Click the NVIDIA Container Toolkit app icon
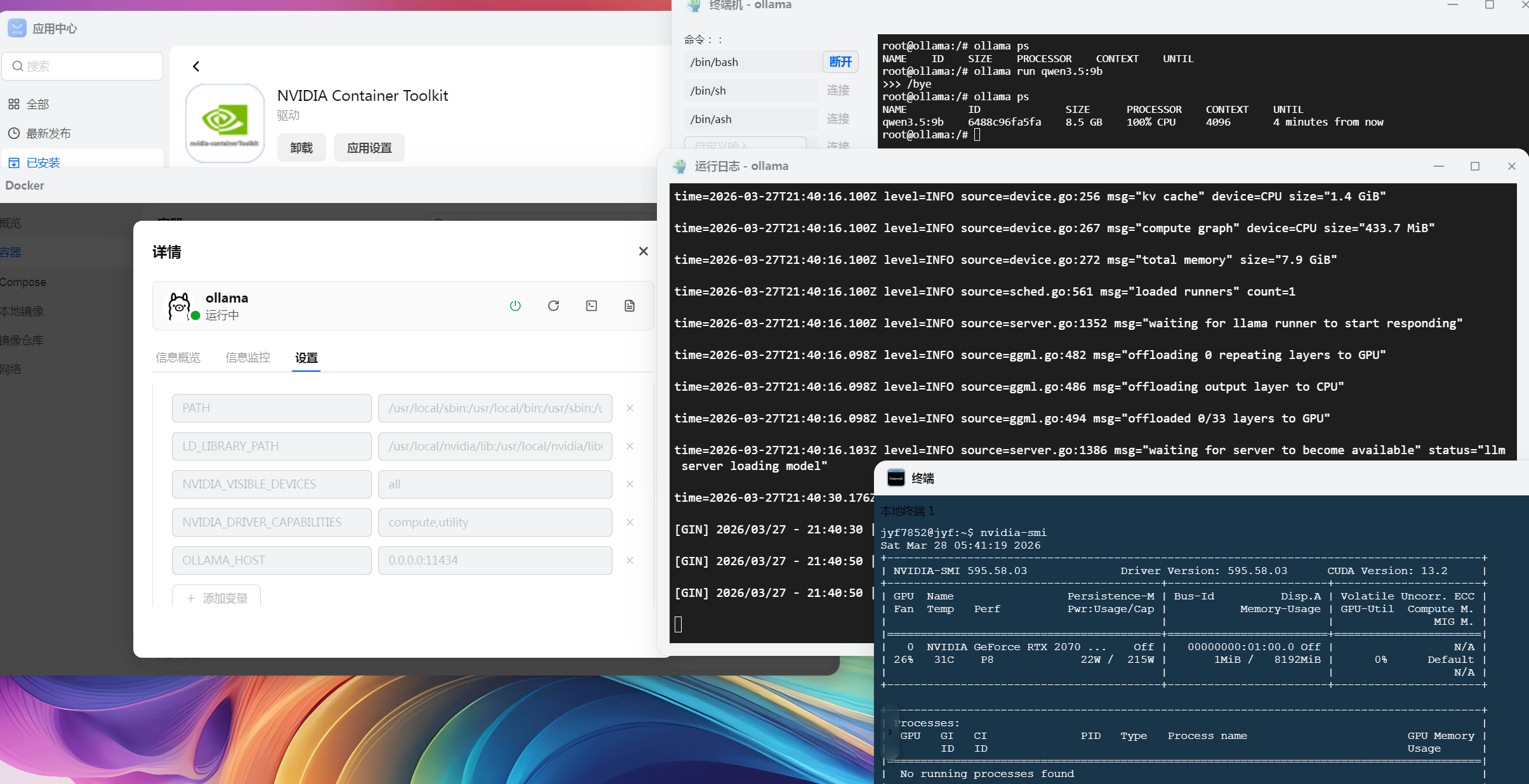The width and height of the screenshot is (1529, 784). [x=225, y=123]
